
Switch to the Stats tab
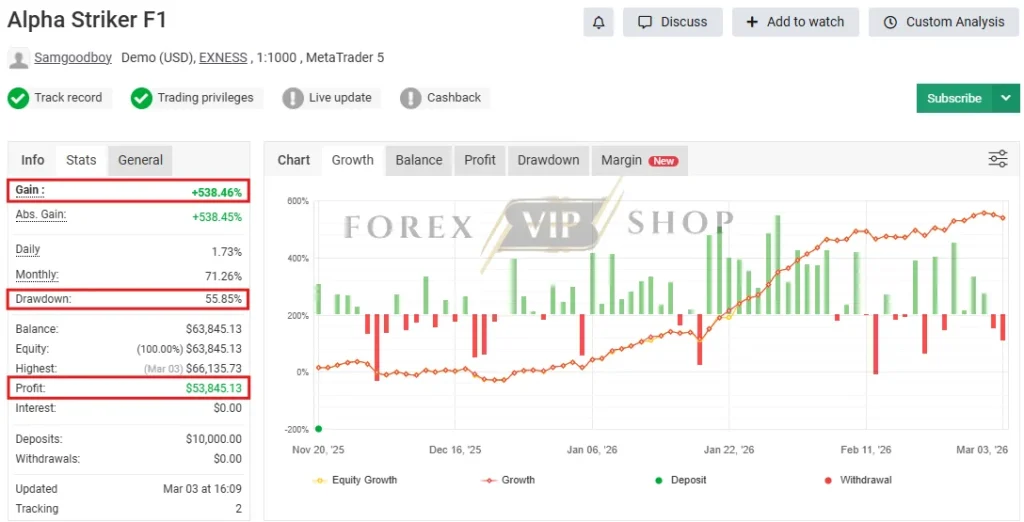tap(81, 160)
